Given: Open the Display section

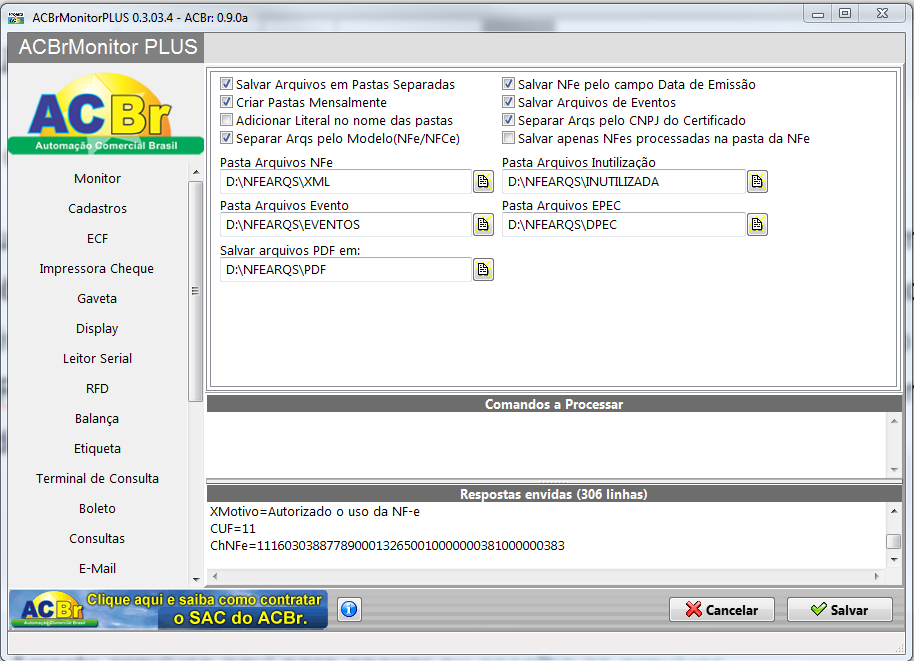Looking at the screenshot, I should [97, 329].
